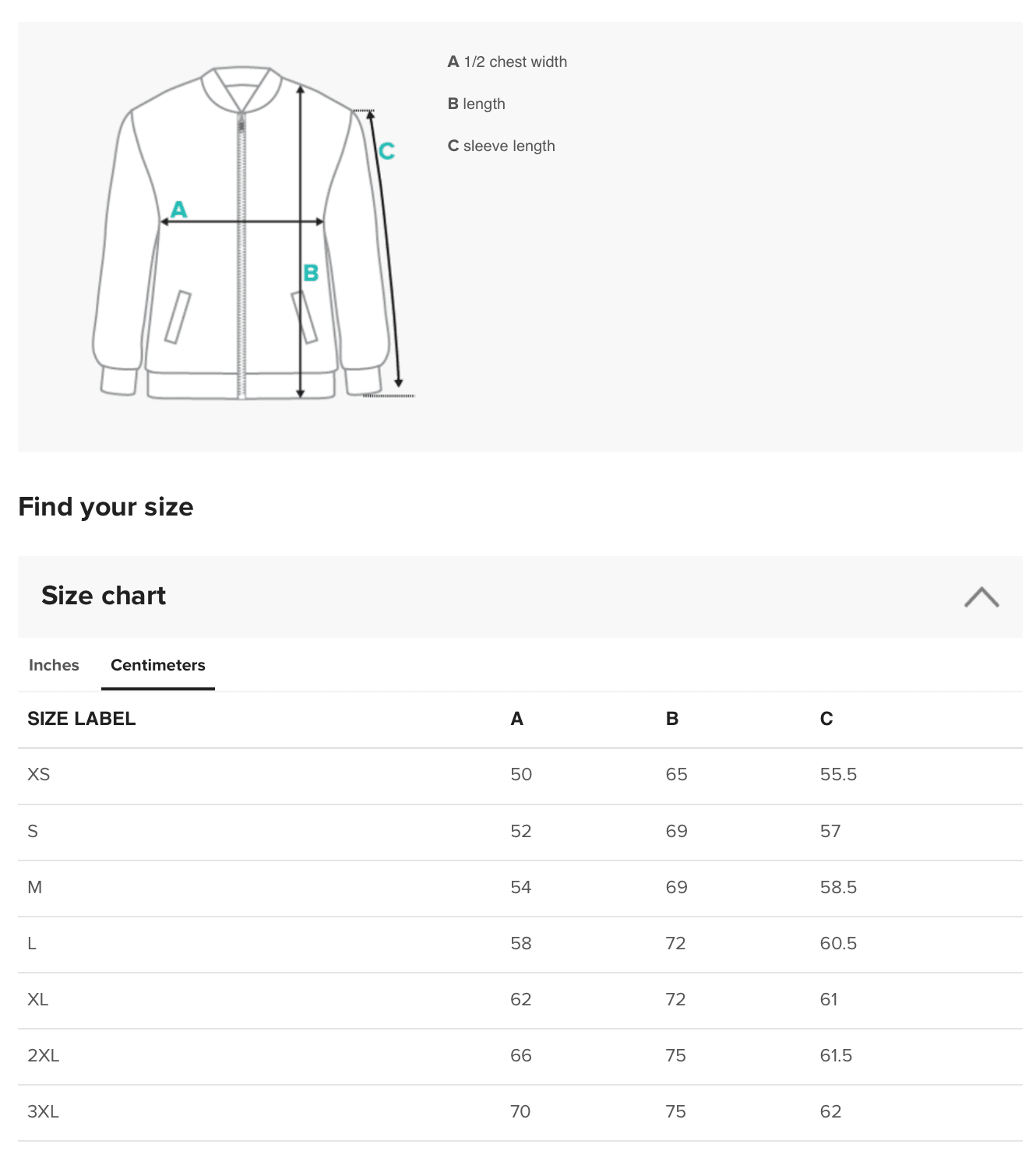Click the teal A marker on jacket
Image resolution: width=1036 pixels, height=1151 pixels.
click(179, 209)
